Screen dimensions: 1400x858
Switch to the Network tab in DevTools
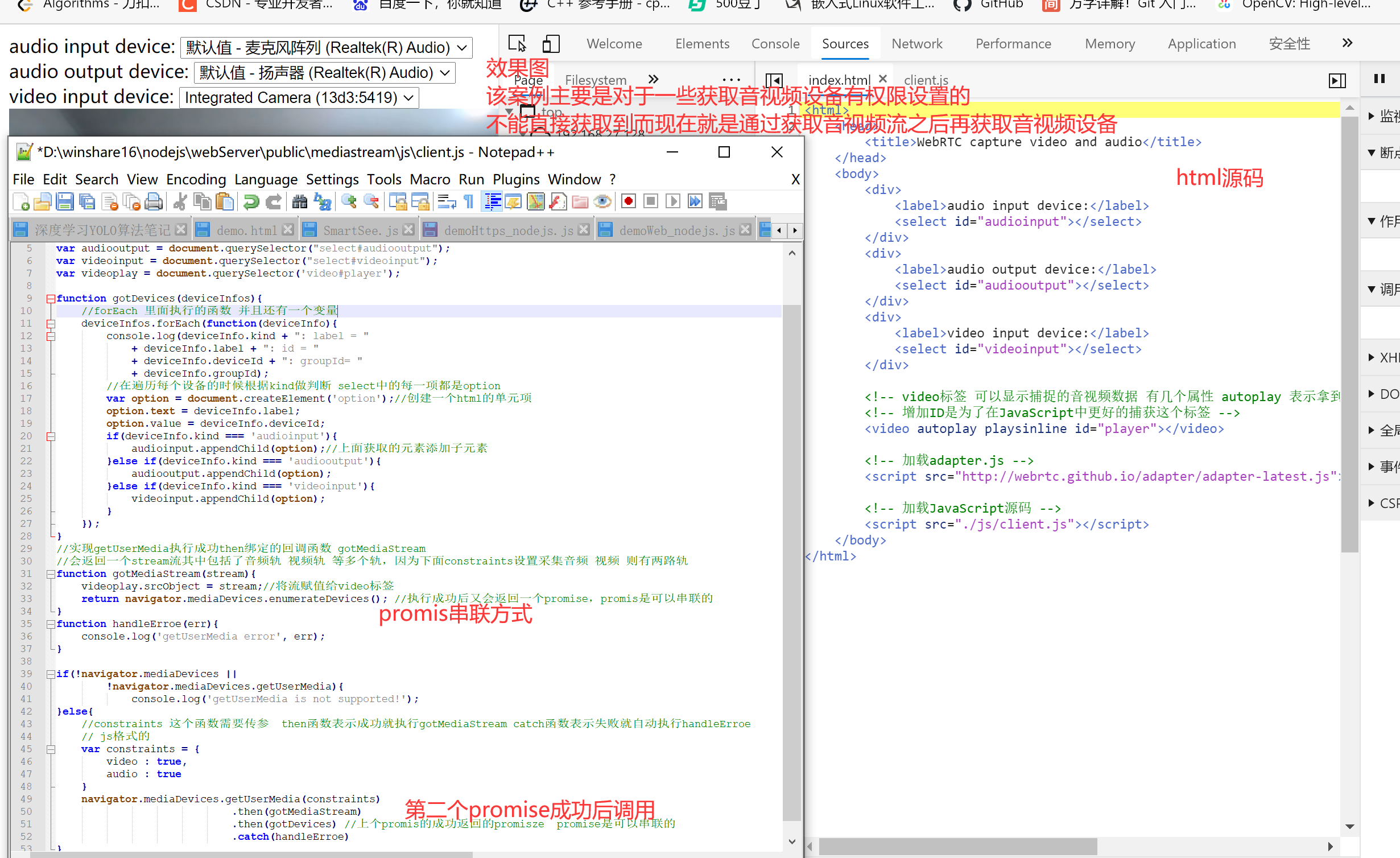(916, 44)
